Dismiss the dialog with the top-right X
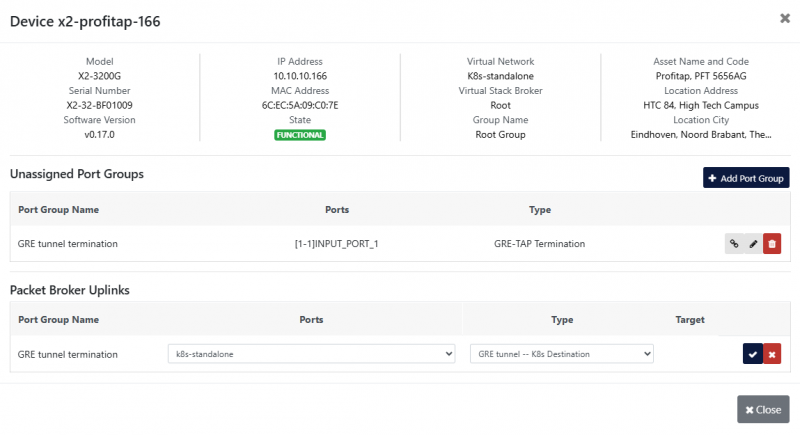Viewport: 800px width, 435px height. pyautogui.click(x=782, y=18)
